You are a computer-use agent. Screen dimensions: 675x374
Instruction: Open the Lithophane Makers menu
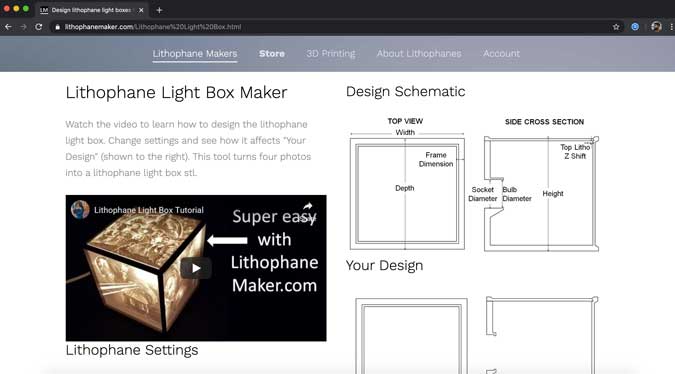point(195,54)
